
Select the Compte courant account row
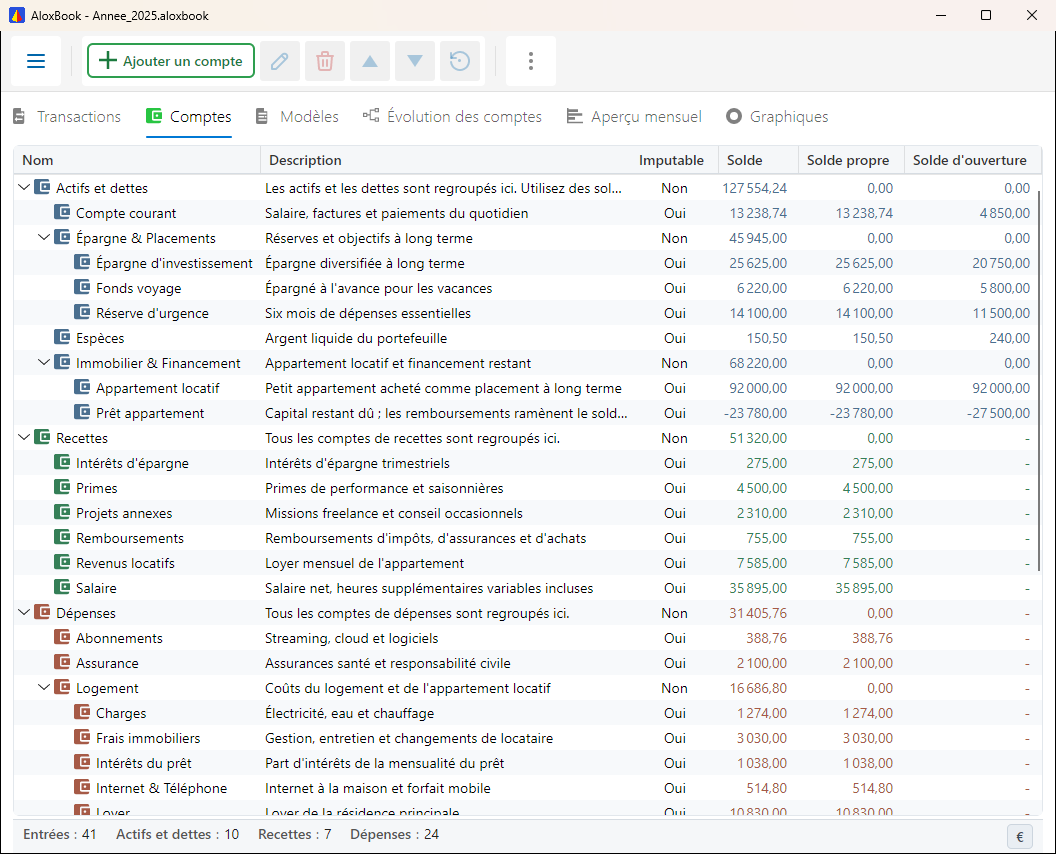click(526, 213)
